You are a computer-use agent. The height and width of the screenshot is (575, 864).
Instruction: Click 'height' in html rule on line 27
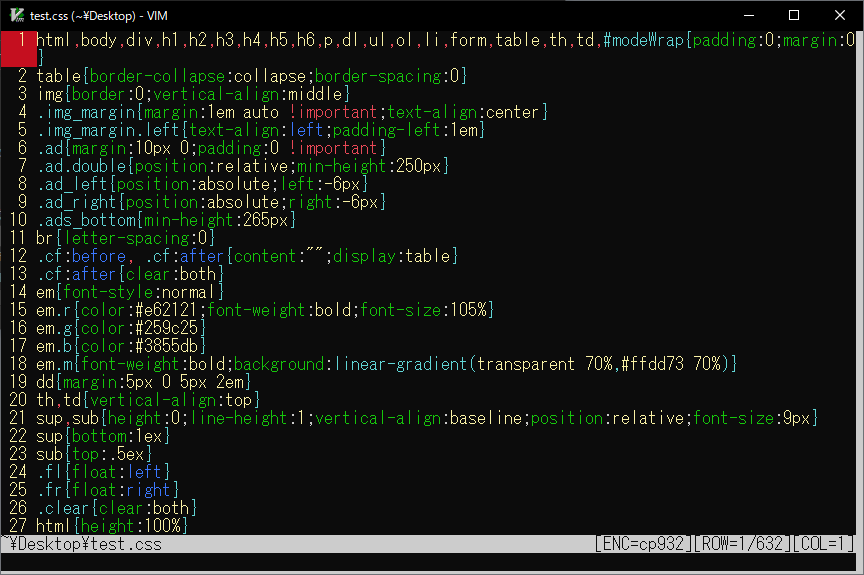108,526
